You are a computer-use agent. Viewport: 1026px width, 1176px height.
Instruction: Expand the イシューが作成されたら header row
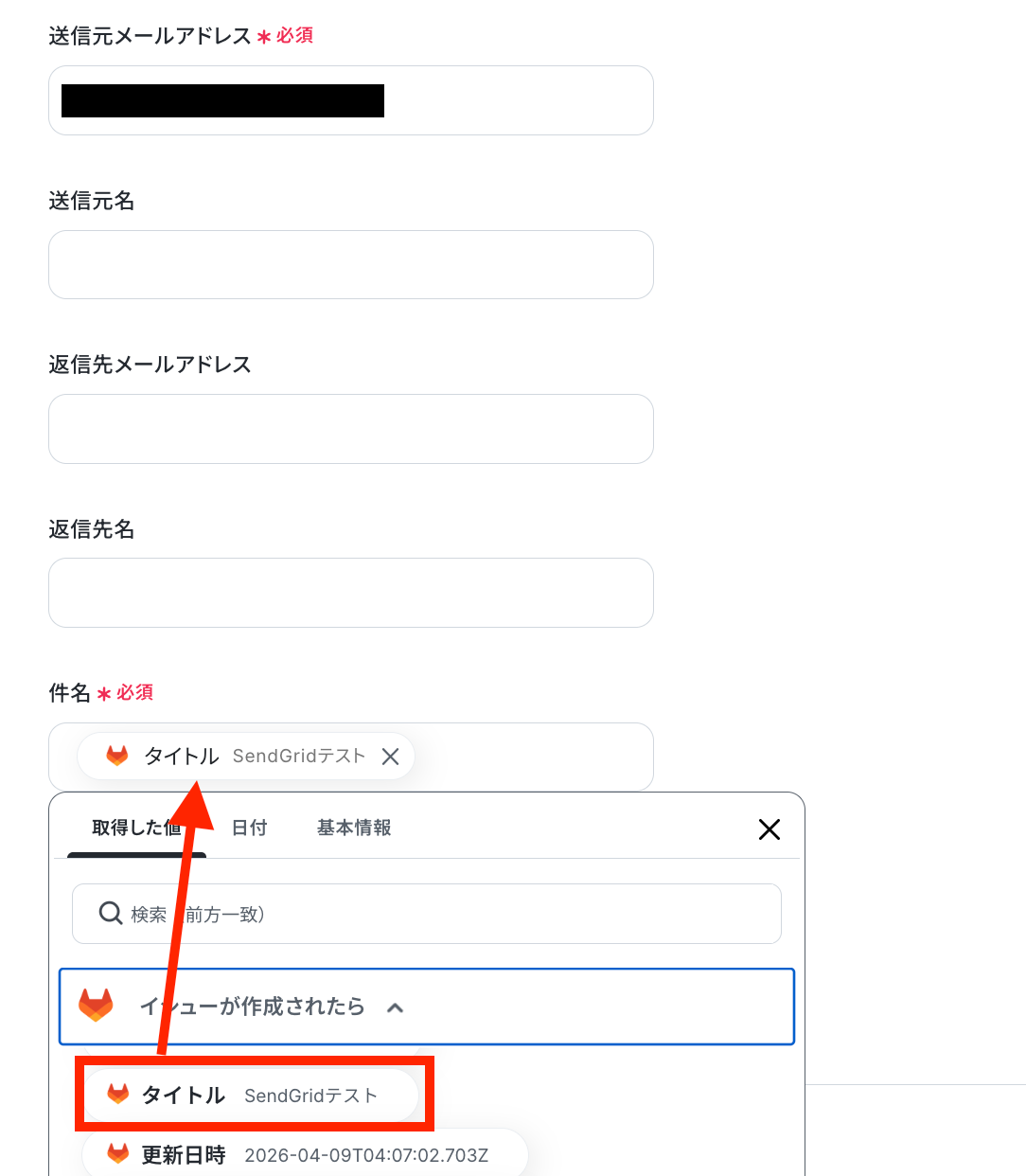coord(427,1007)
